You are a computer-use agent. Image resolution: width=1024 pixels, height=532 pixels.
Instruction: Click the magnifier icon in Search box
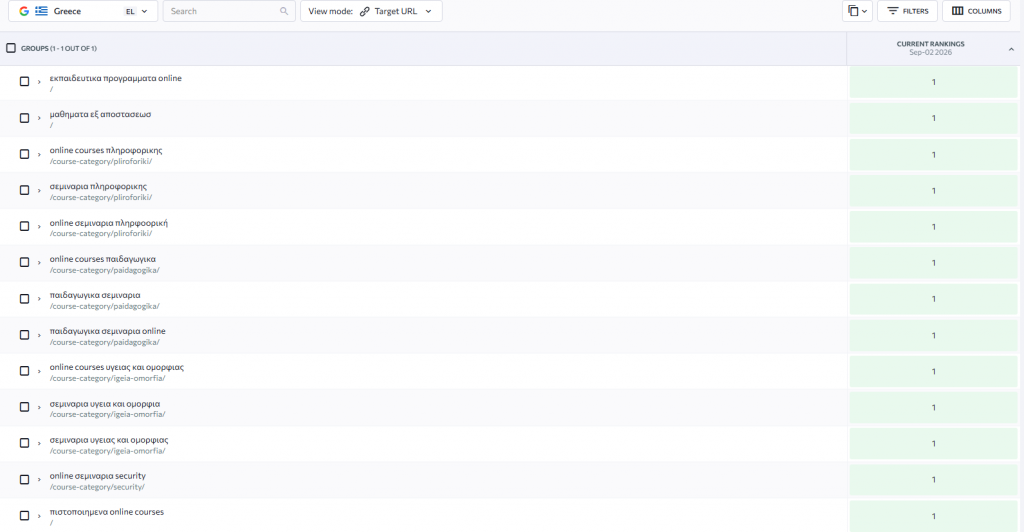[x=283, y=11]
